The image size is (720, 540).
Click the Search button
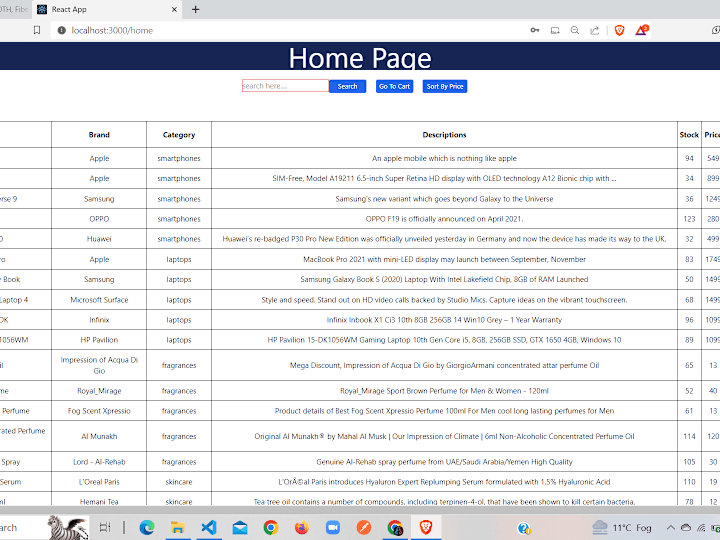pos(348,86)
